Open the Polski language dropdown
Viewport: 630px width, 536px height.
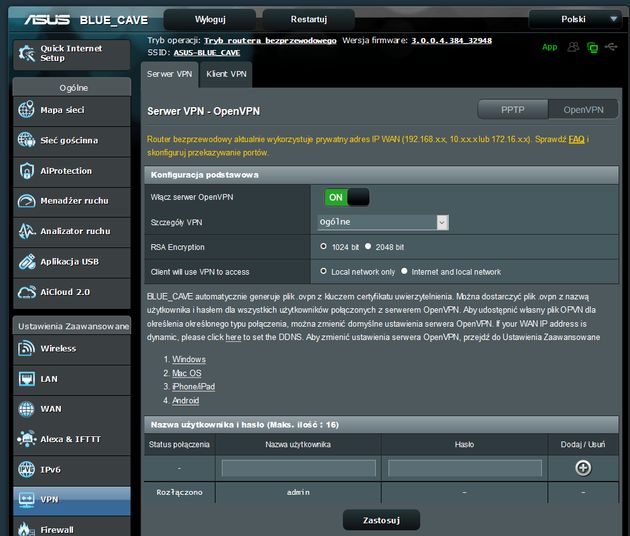coord(575,19)
